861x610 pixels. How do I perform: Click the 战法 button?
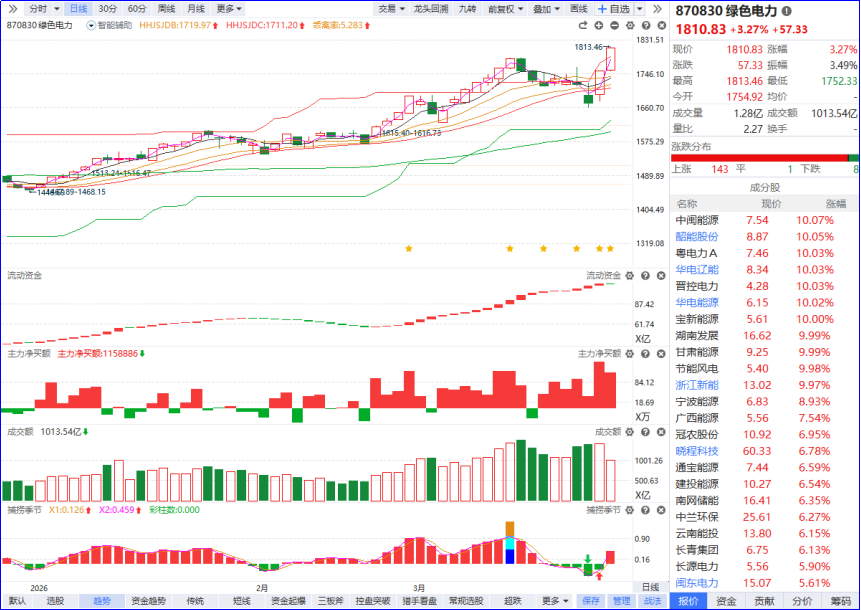coord(652,601)
